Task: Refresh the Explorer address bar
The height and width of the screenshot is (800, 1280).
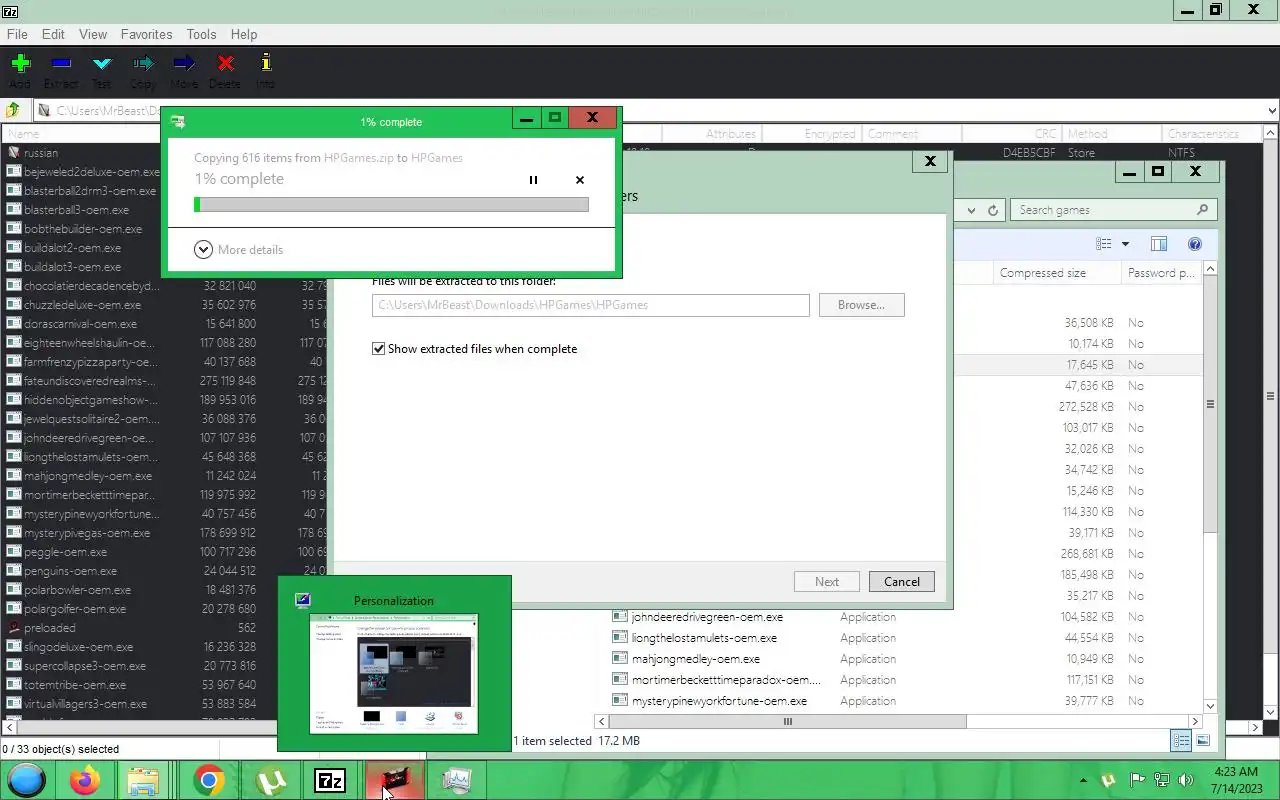Action: coord(993,210)
